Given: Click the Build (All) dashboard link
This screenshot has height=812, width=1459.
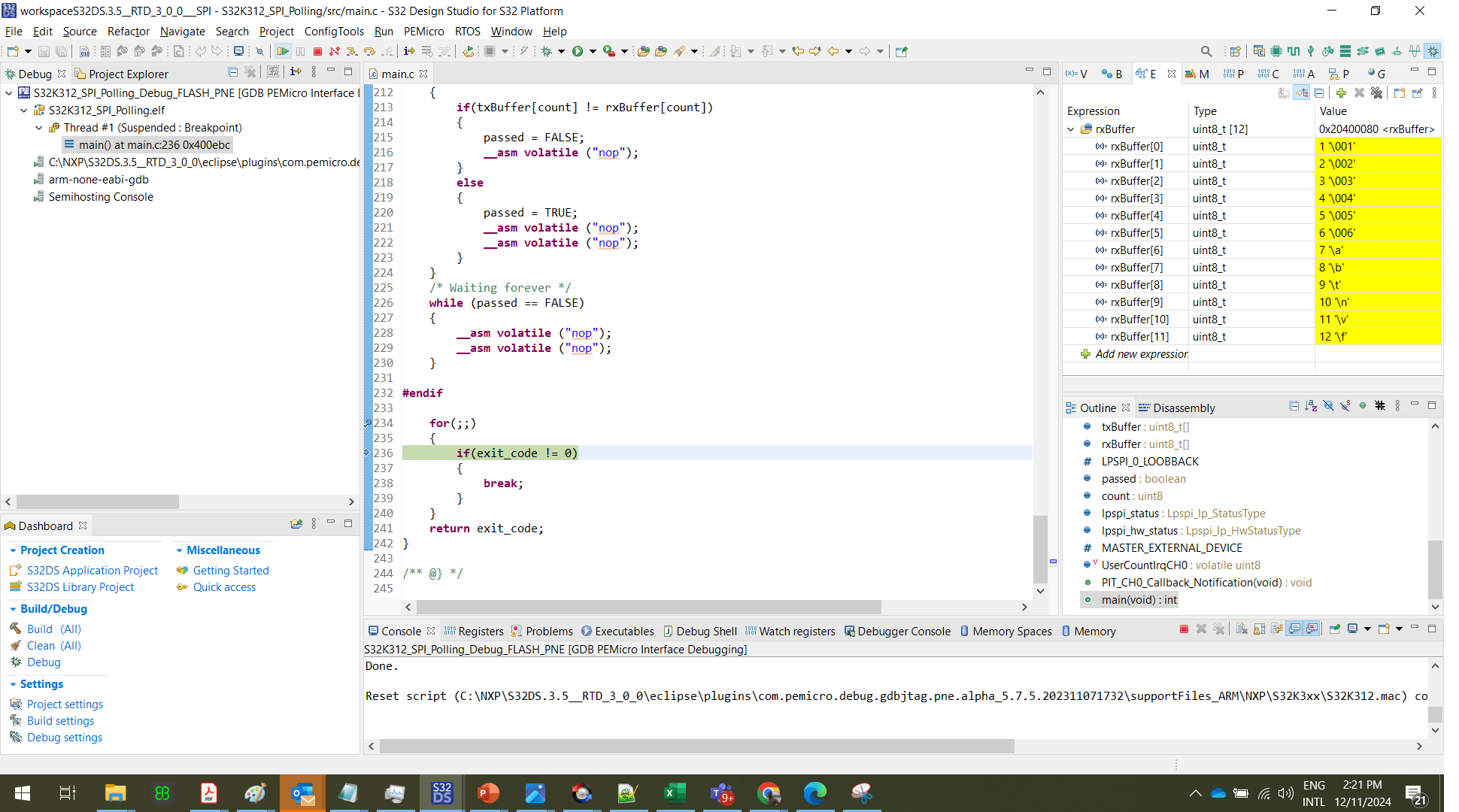Looking at the screenshot, I should (x=54, y=629).
